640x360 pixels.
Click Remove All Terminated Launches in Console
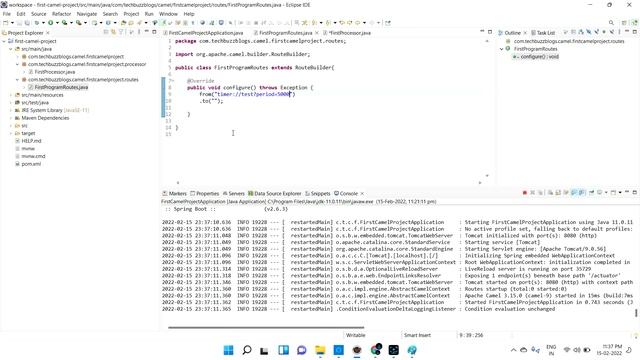[540, 193]
